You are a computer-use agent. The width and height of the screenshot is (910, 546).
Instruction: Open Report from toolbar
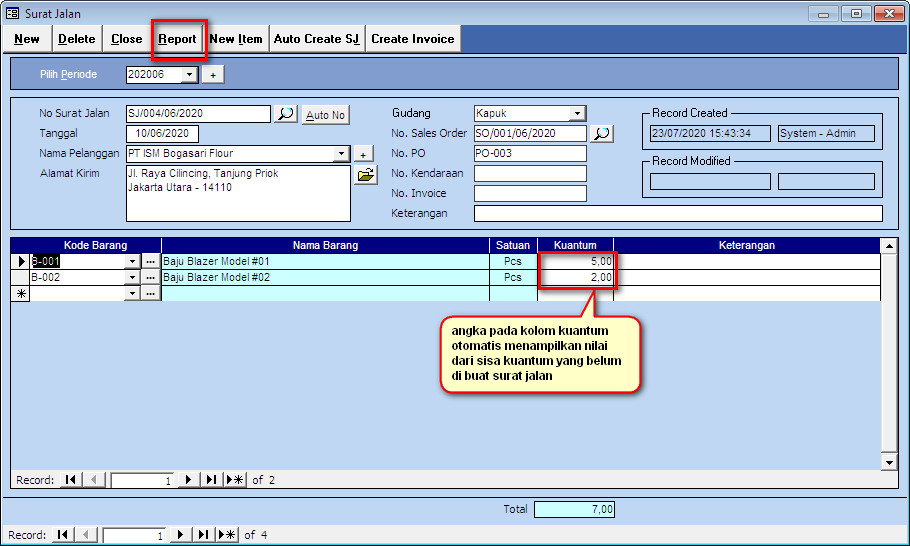click(177, 39)
